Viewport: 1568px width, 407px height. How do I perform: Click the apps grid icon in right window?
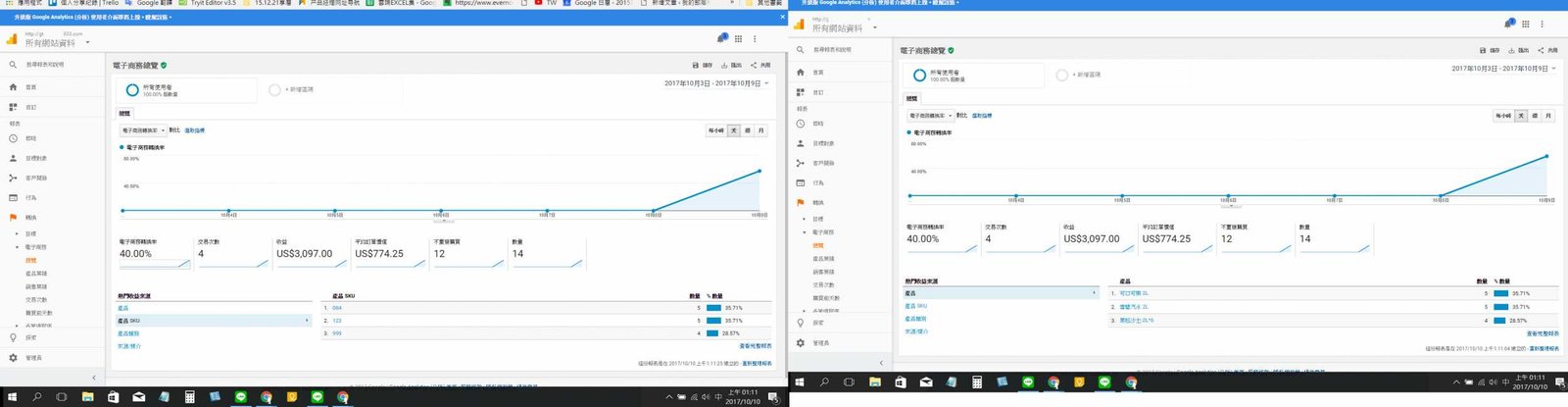[x=1526, y=25]
